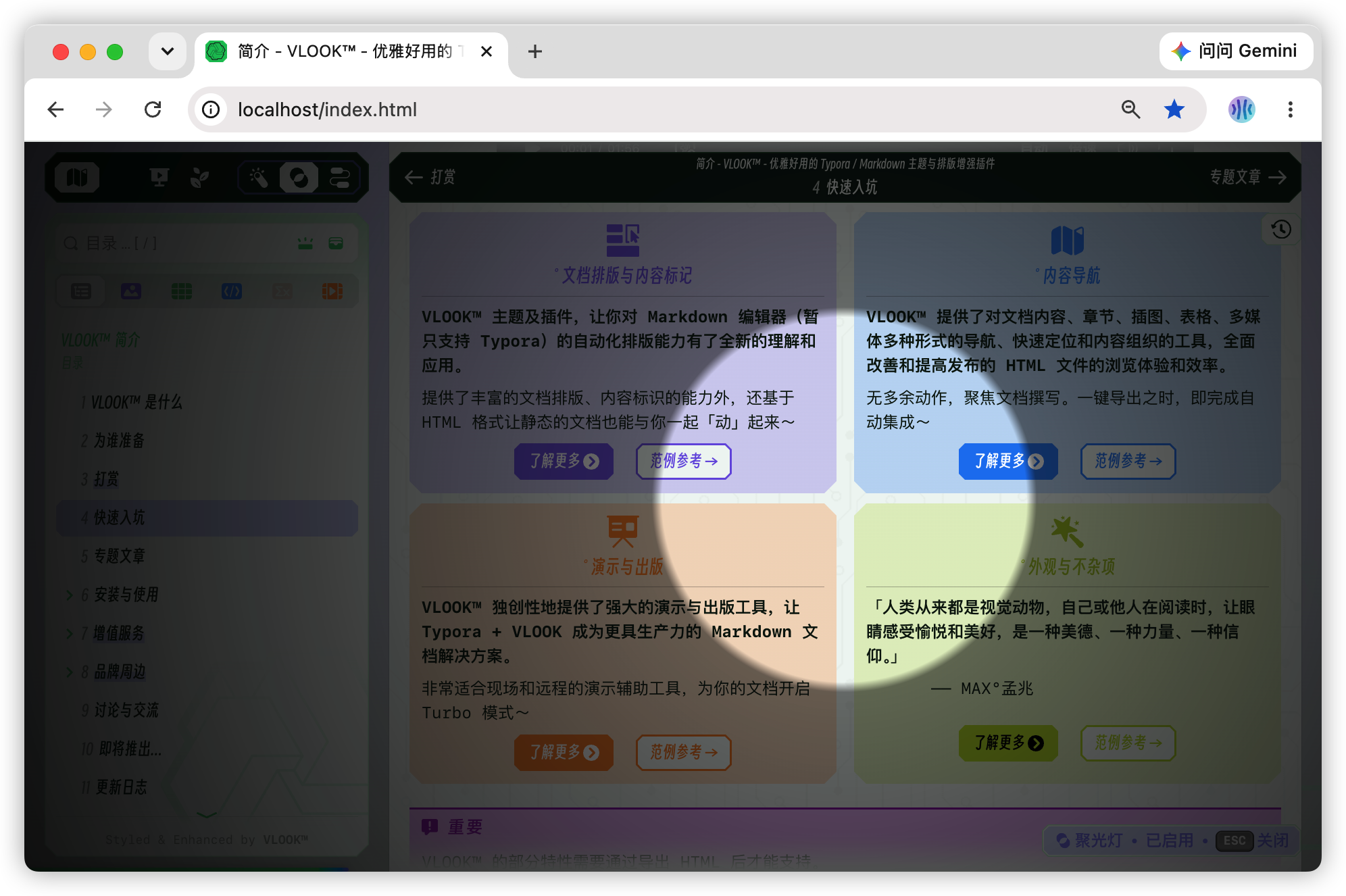Click the ESC key badge in spotlight bar
The image size is (1346, 896).
click(1235, 840)
